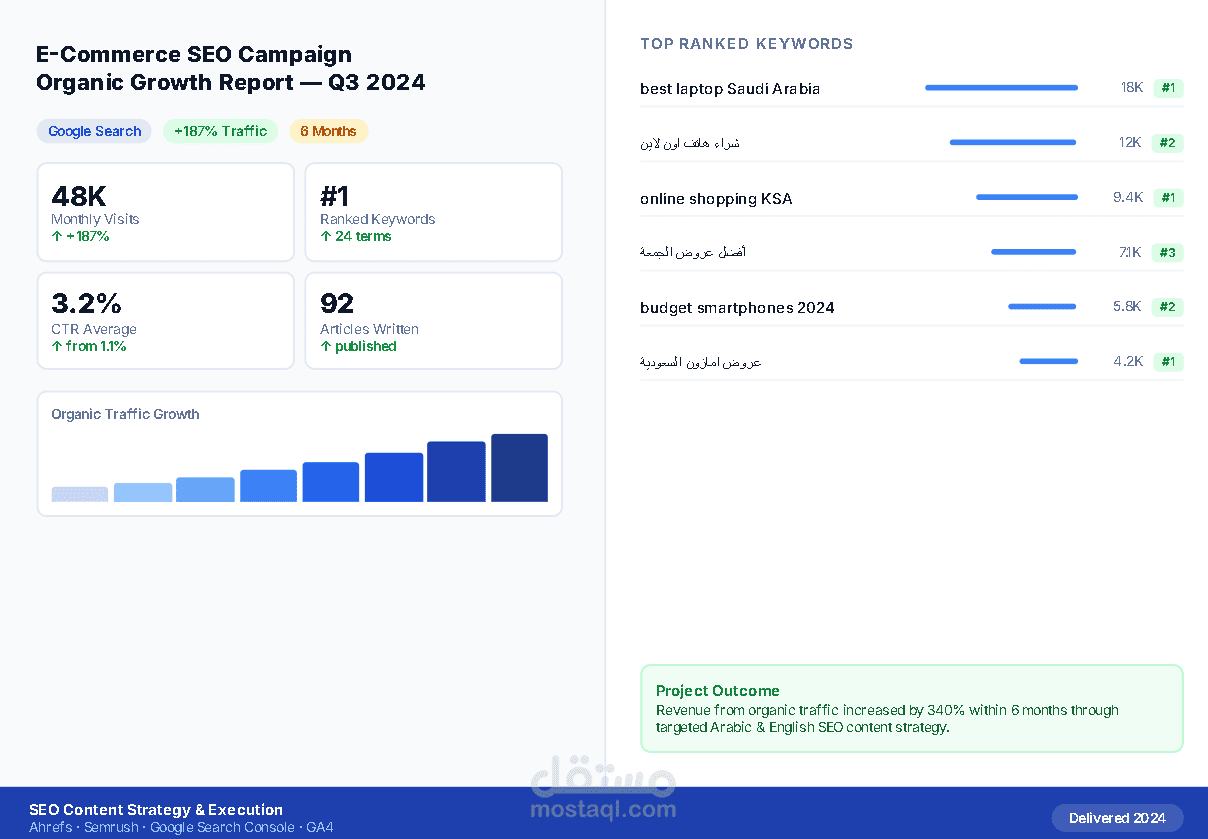1208x839 pixels.
Task: Select the lightest, shortest bar in traffic chart
Action: [x=80, y=494]
